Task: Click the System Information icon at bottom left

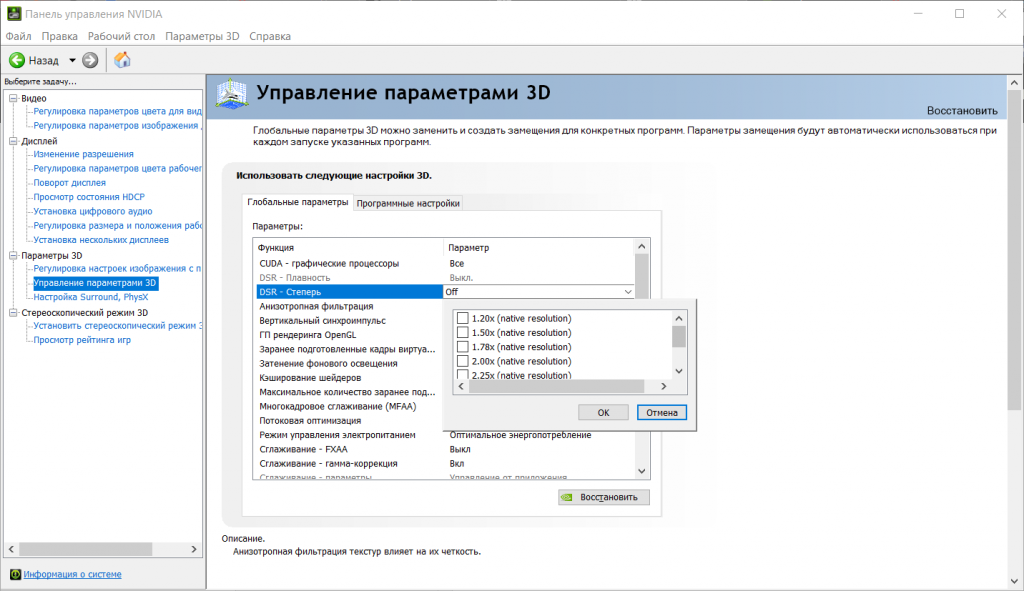Action: pyautogui.click(x=15, y=574)
